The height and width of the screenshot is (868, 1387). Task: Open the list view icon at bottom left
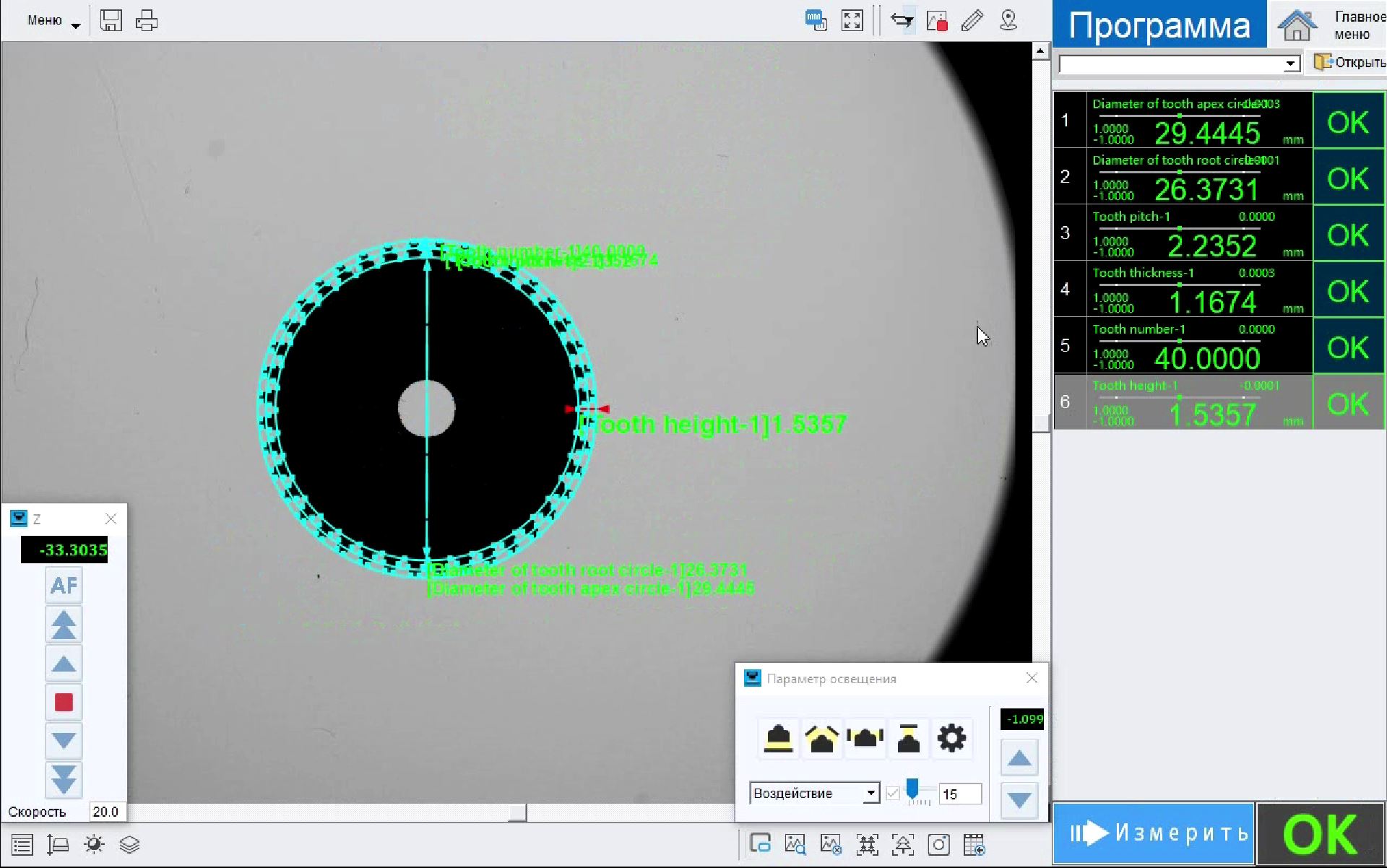22,845
